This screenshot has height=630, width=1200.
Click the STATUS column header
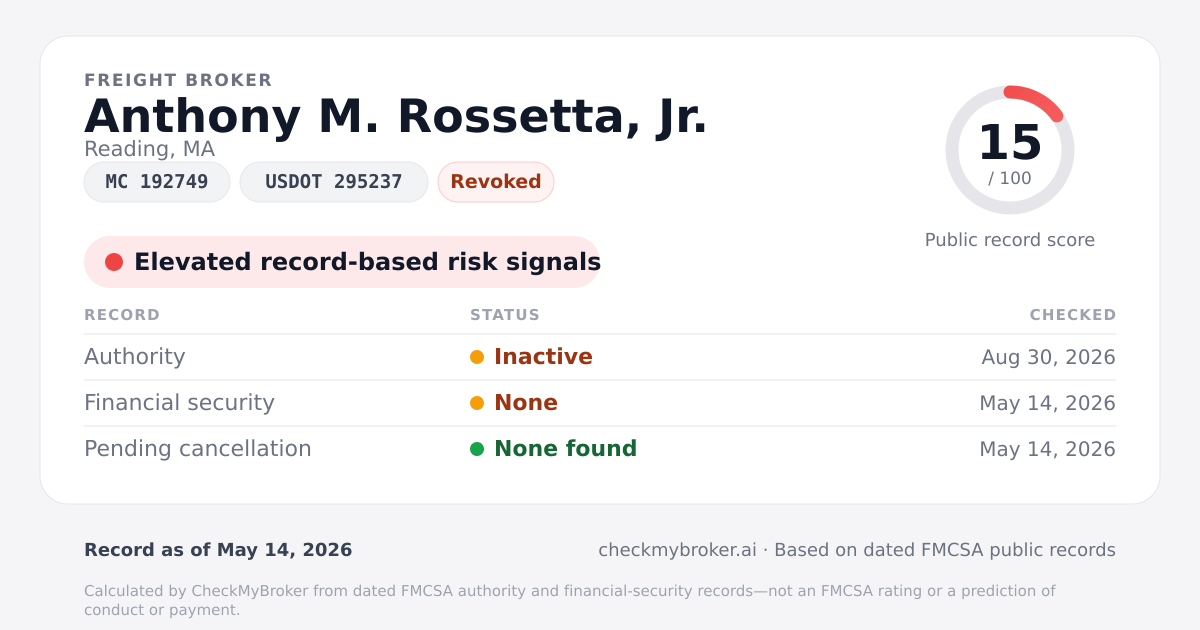click(x=505, y=315)
